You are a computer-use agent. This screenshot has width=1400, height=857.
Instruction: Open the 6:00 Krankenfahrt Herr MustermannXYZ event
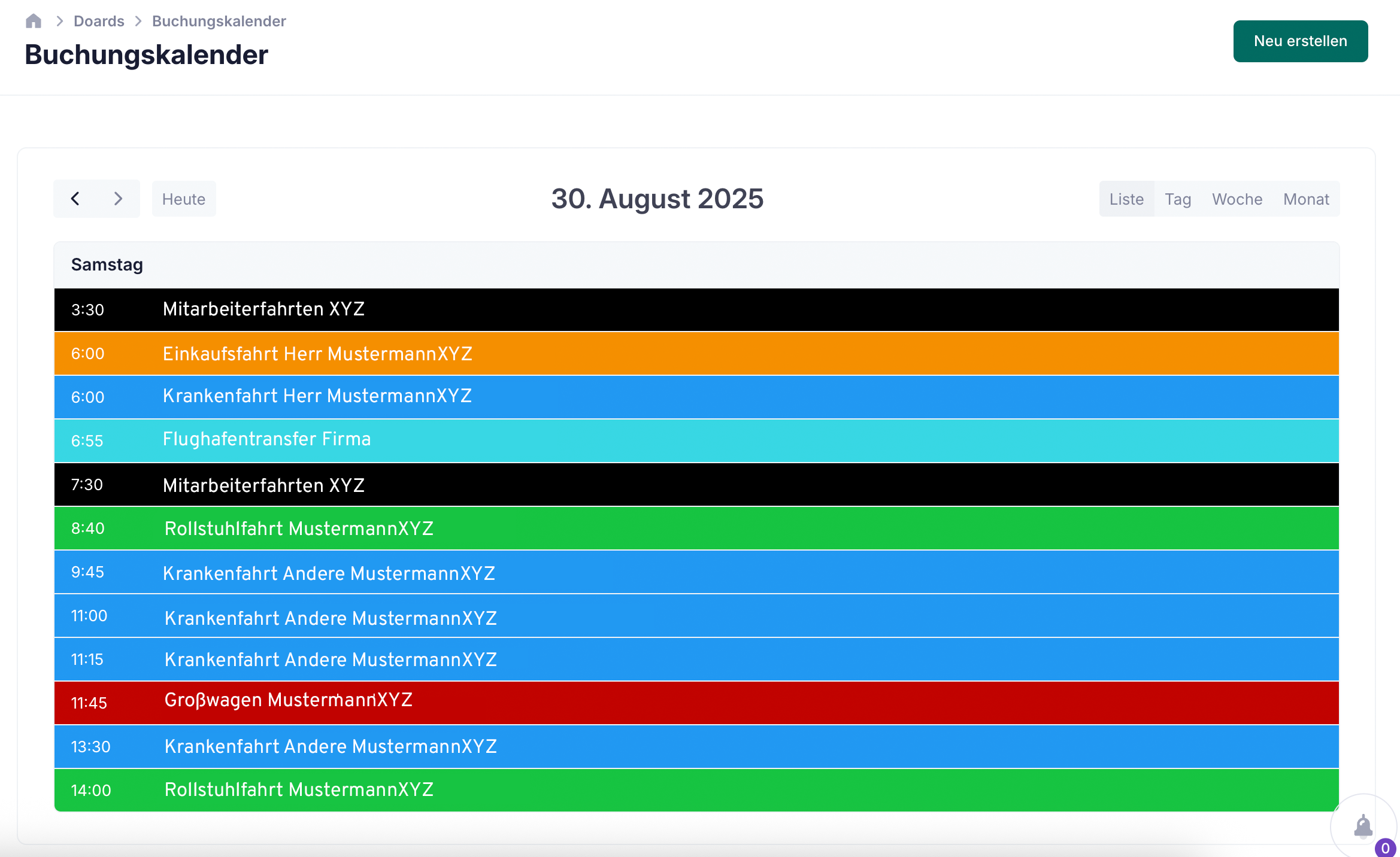pos(317,396)
